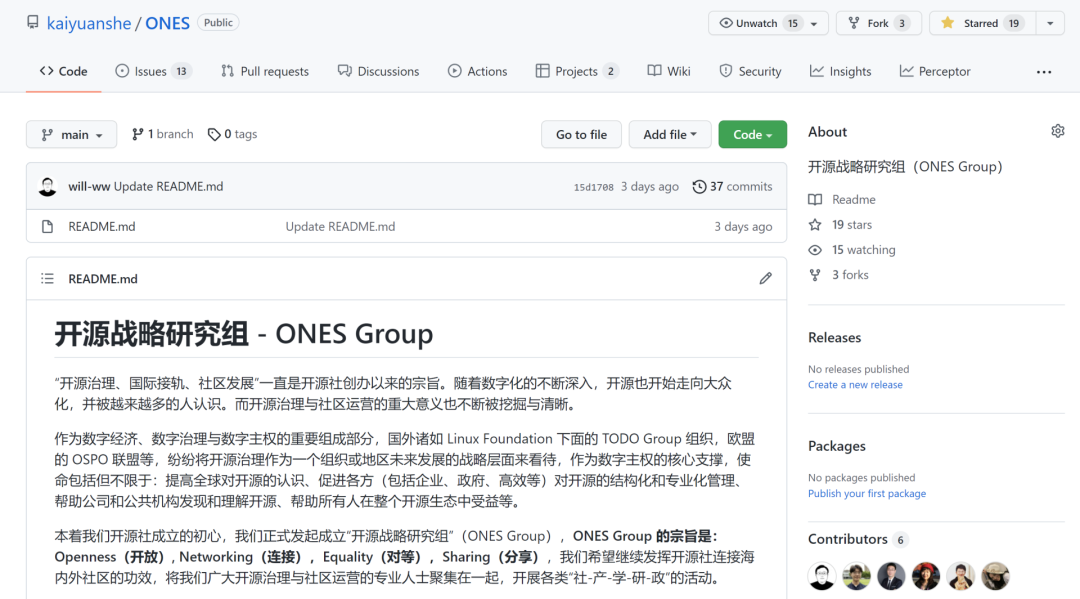This screenshot has width=1080, height=599.
Task: Unstar the repository via Starred button
Action: [982, 23]
